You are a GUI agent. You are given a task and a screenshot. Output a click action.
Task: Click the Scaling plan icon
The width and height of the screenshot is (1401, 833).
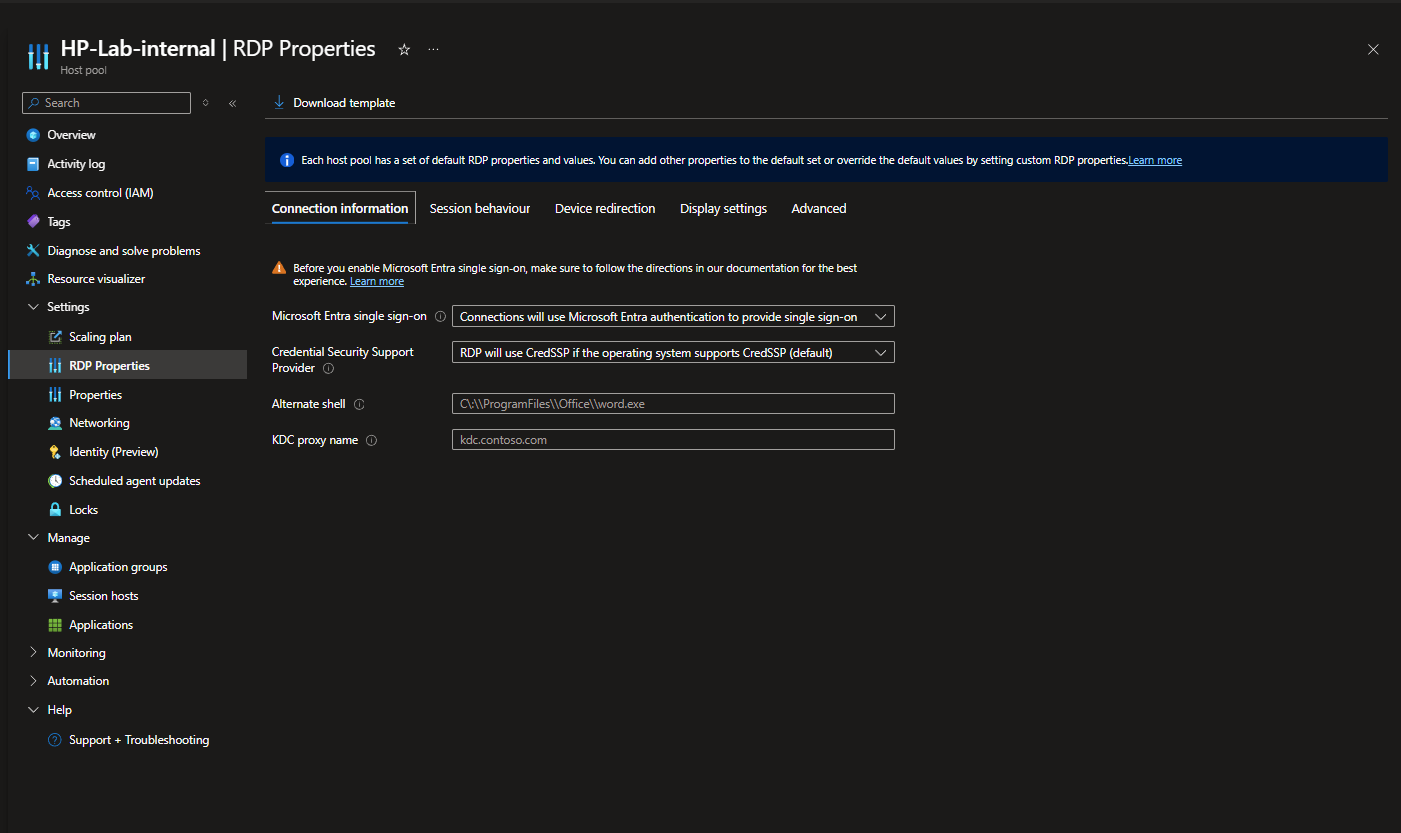pyautogui.click(x=55, y=337)
